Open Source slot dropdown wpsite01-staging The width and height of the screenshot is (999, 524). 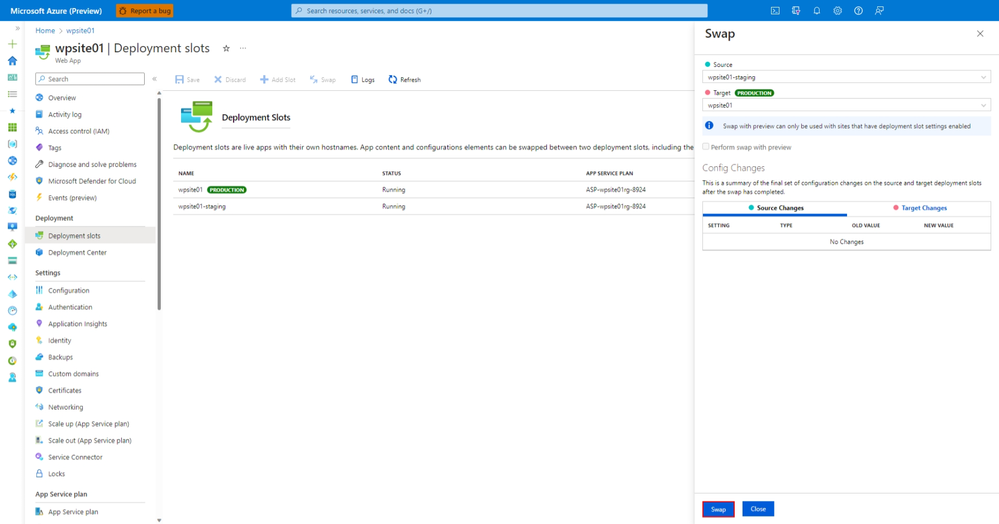click(846, 77)
